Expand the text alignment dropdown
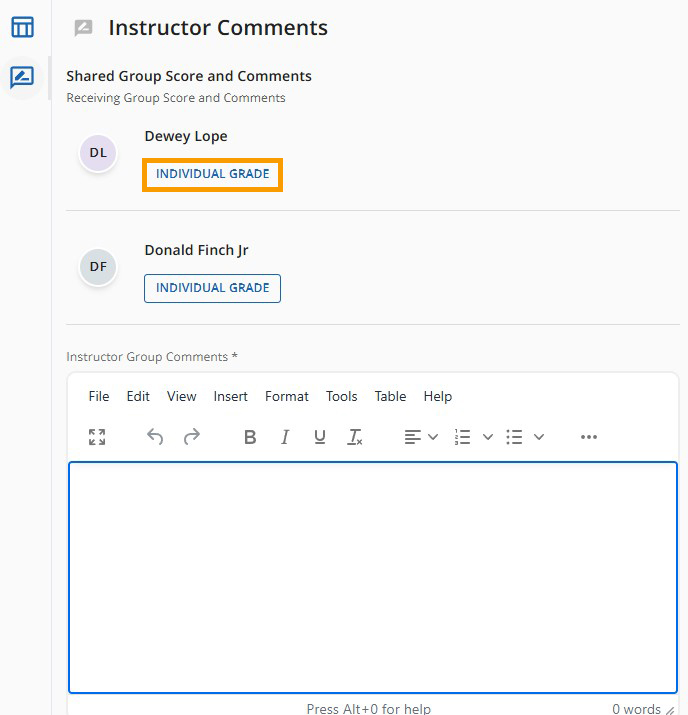Image resolution: width=688 pixels, height=715 pixels. (x=433, y=437)
